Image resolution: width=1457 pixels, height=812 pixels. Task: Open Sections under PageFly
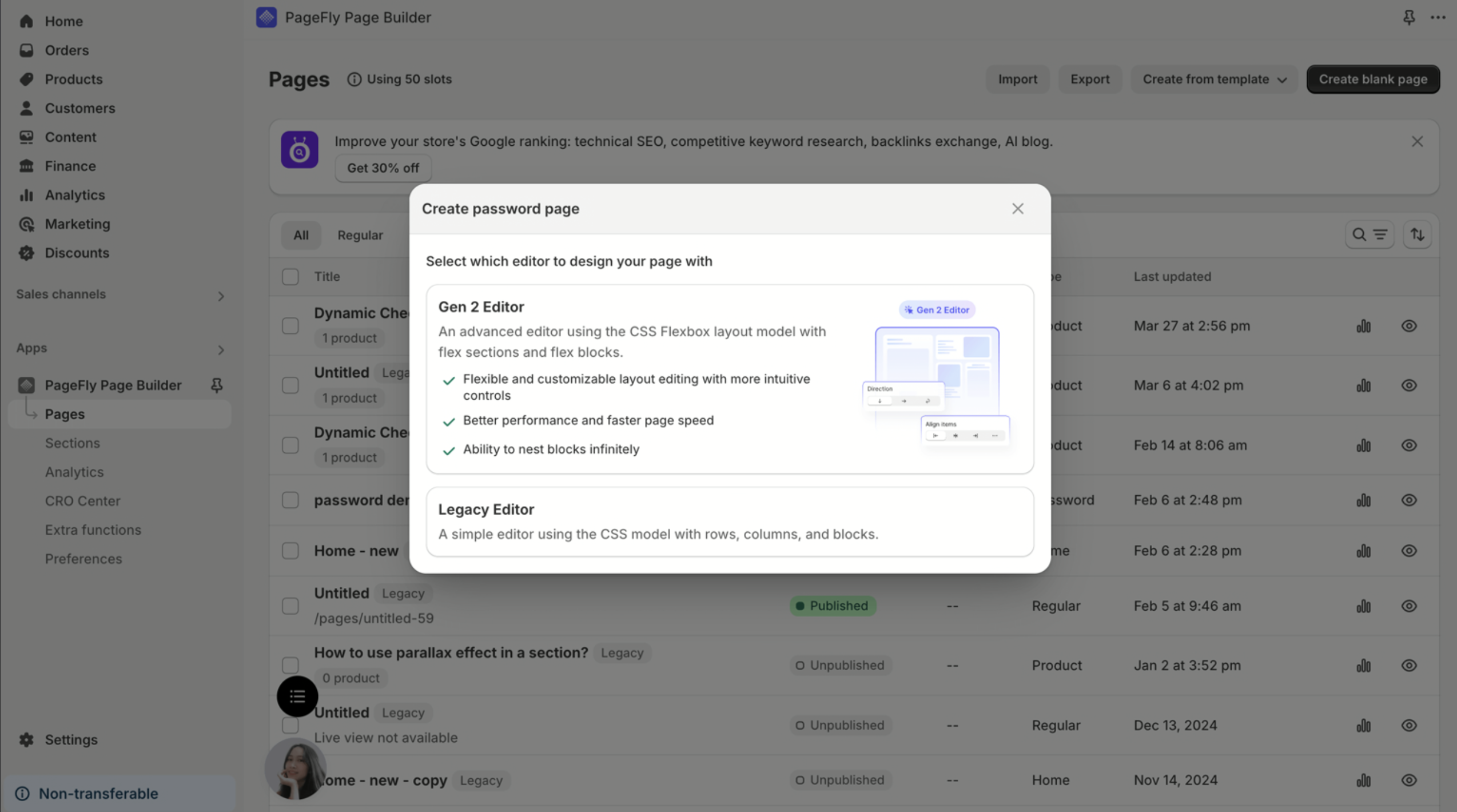[72, 443]
